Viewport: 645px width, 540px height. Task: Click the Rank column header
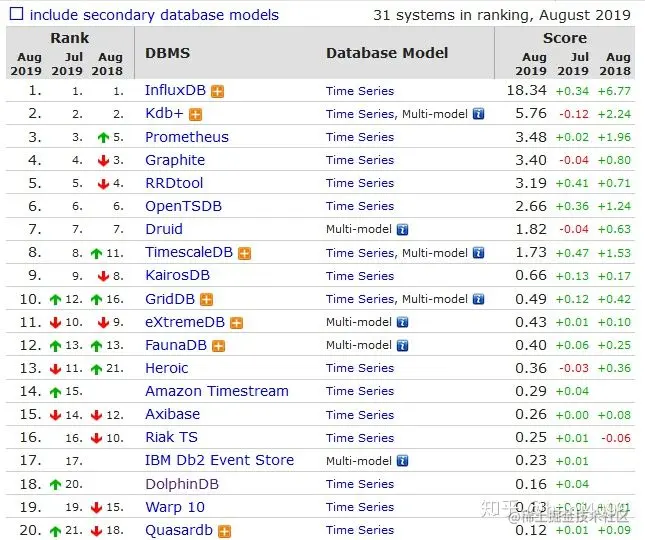[70, 38]
